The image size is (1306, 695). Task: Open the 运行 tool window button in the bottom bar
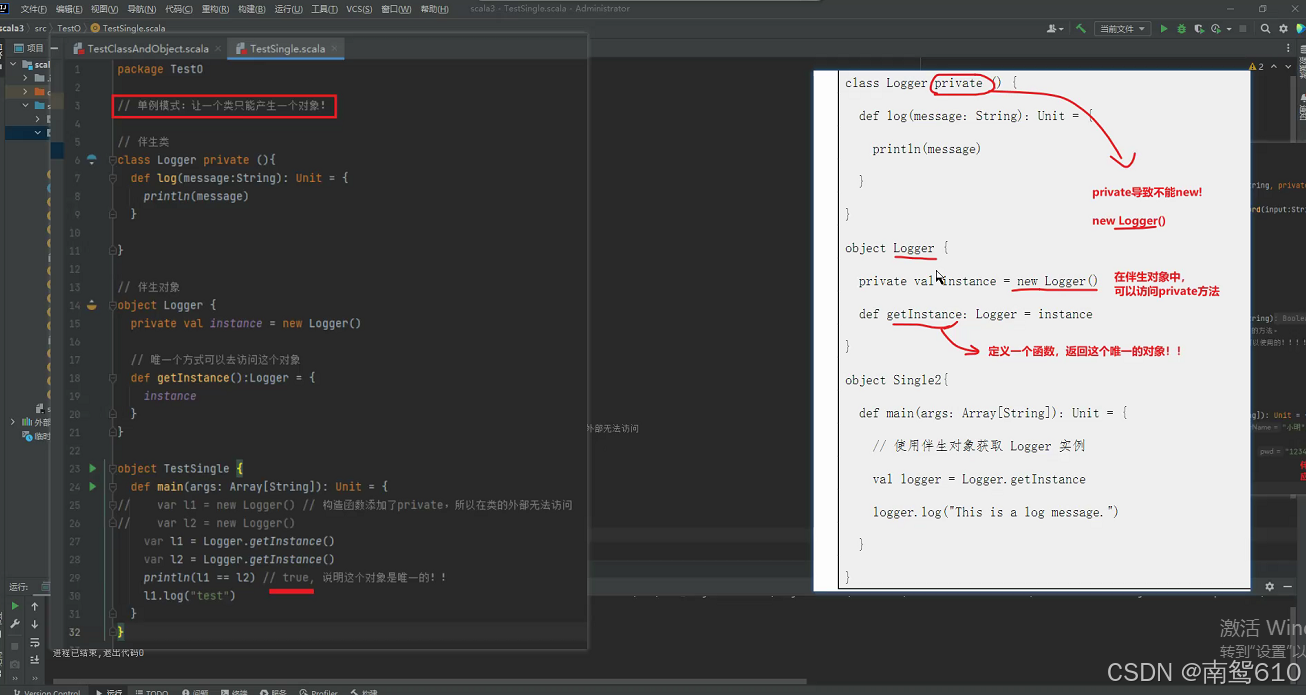[x=110, y=691]
